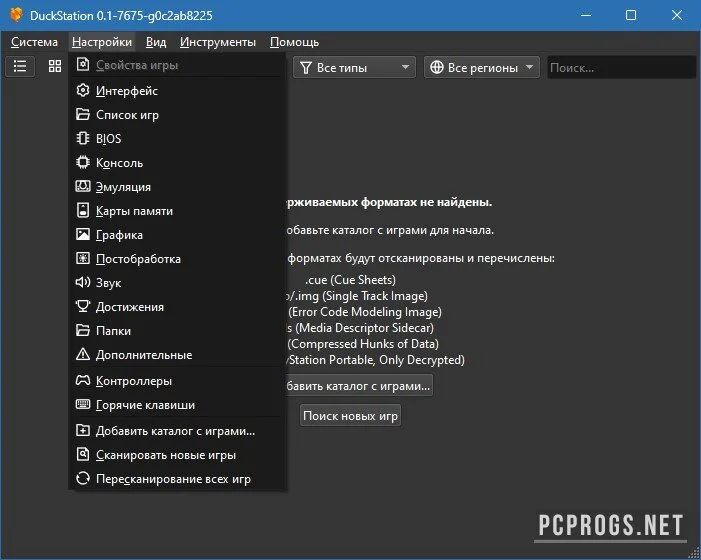Click the Карты памяти card icon
This screenshot has width=701, height=560.
[83, 211]
